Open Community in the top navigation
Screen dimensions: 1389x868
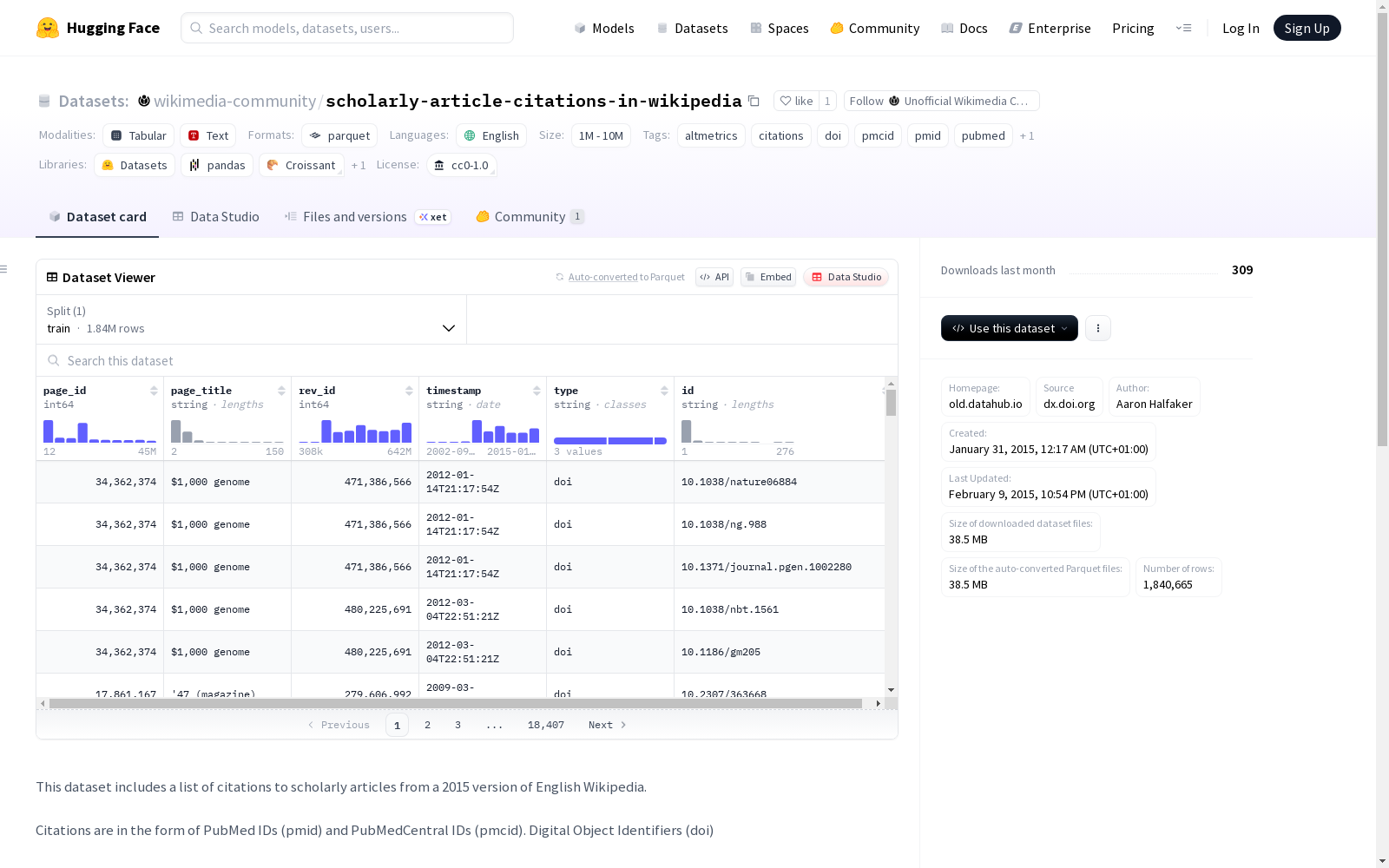[875, 28]
